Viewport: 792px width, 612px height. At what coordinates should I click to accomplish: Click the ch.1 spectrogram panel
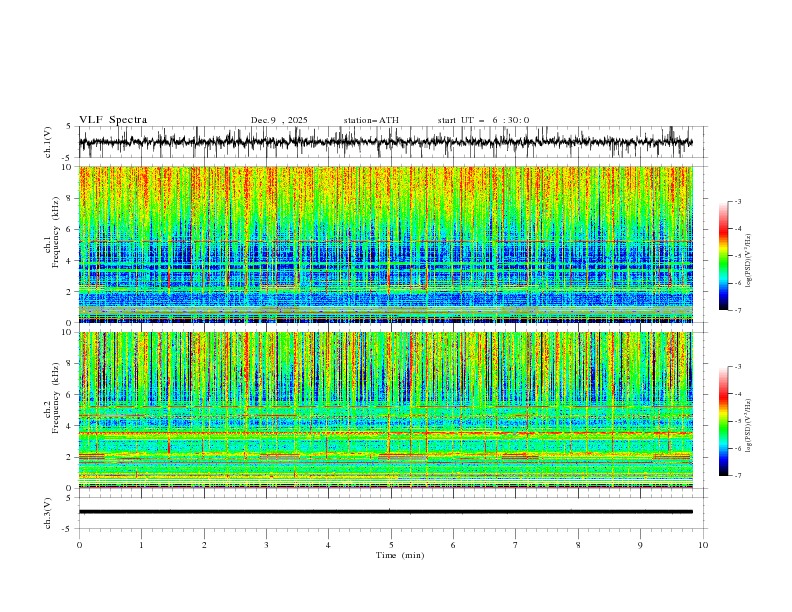point(385,244)
